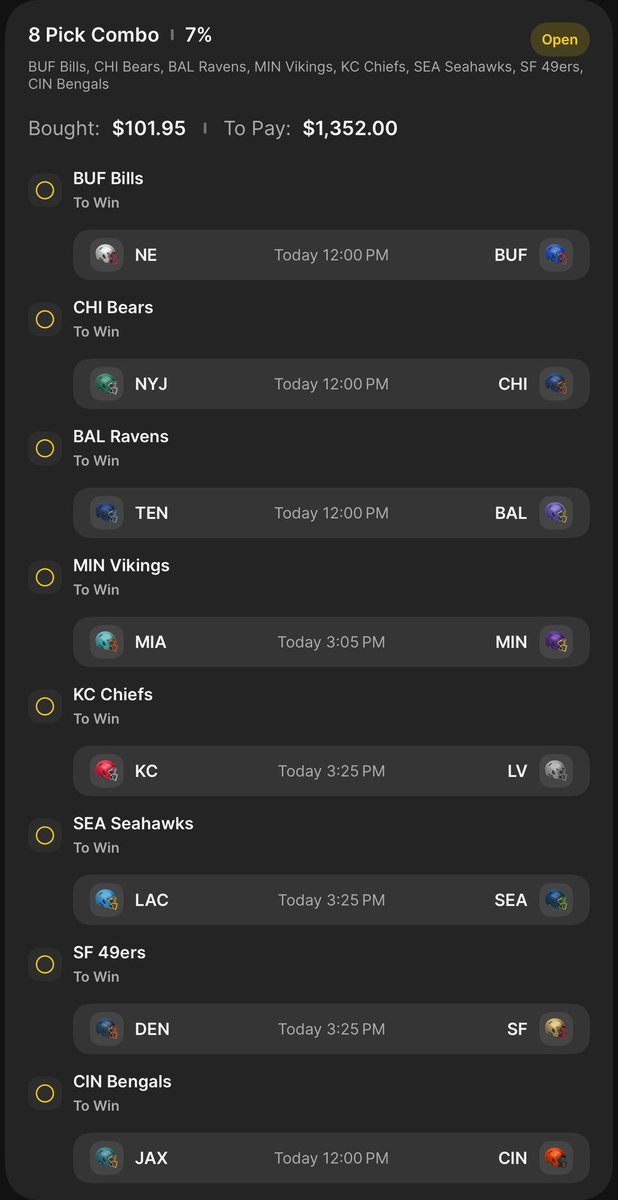Image resolution: width=618 pixels, height=1200 pixels.
Task: Select the MIN Vikings pick status circle
Action: [x=45, y=577]
